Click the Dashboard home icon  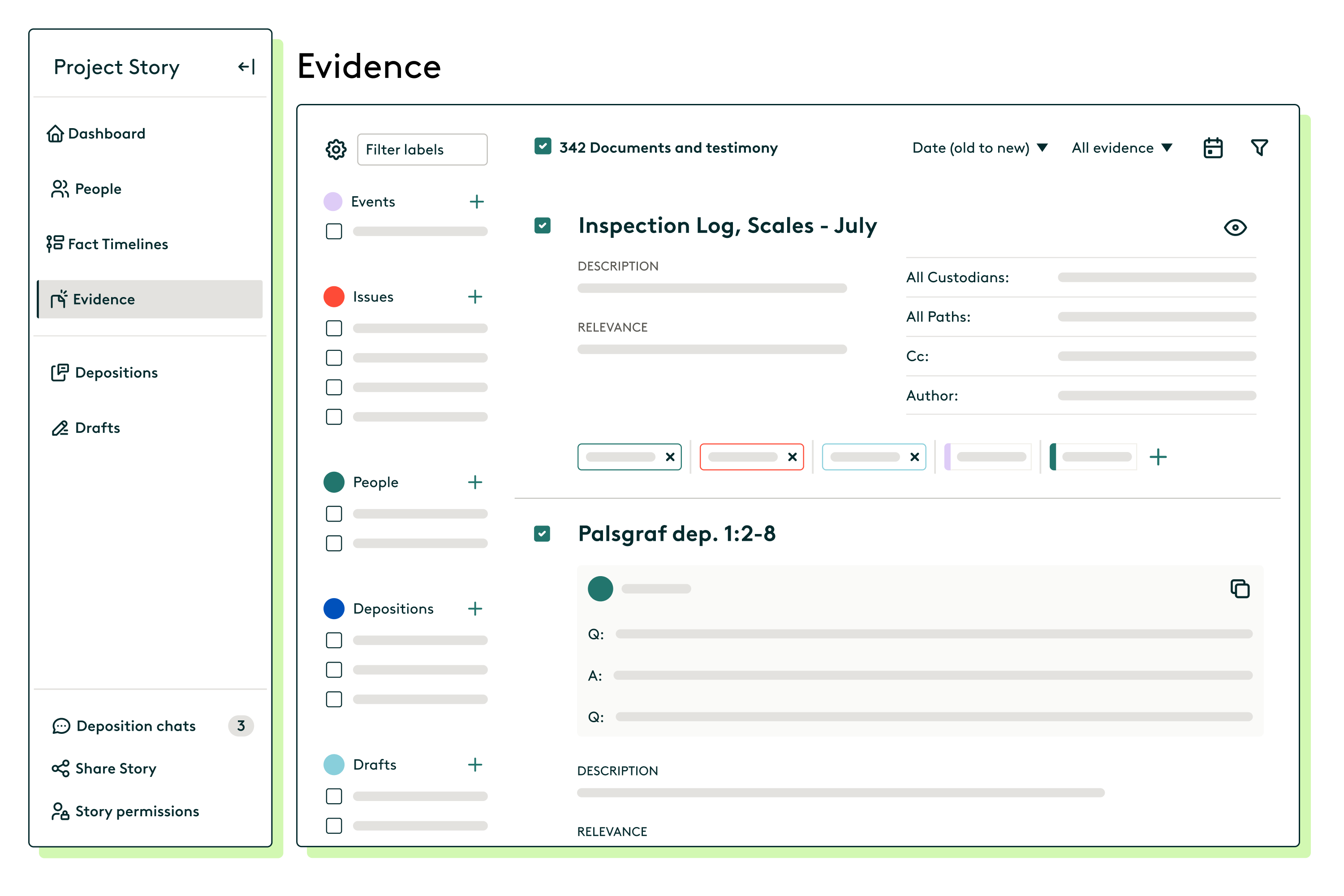tap(55, 134)
